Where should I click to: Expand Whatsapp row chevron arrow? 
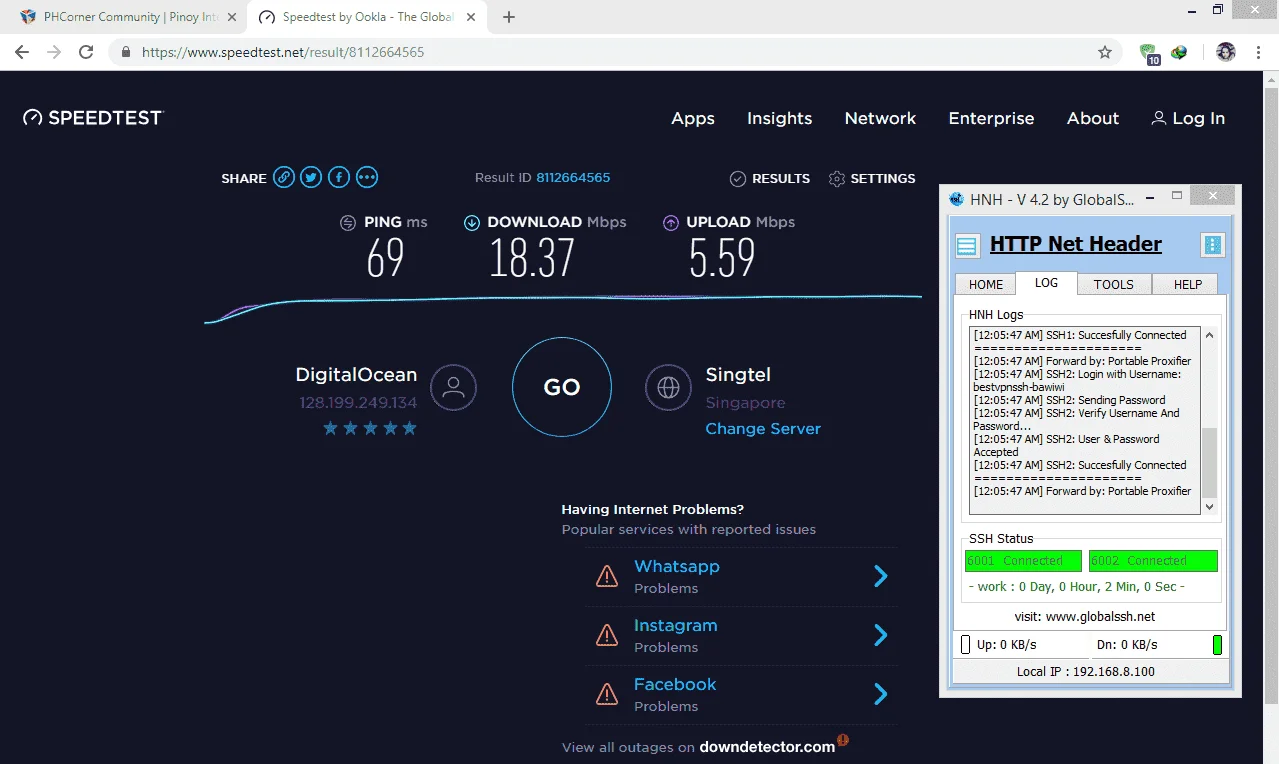pyautogui.click(x=881, y=576)
